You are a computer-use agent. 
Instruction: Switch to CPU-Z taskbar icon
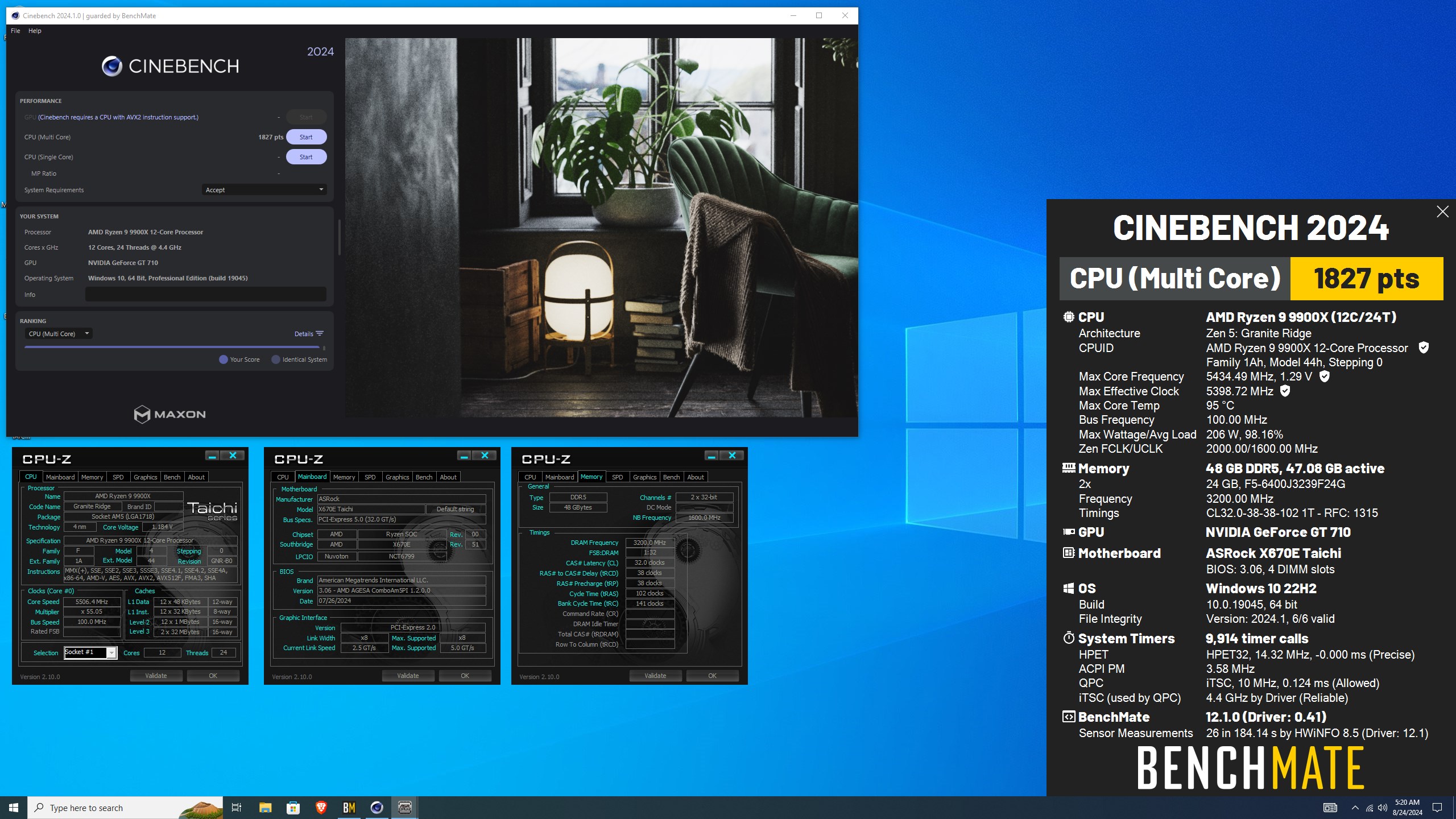[404, 808]
